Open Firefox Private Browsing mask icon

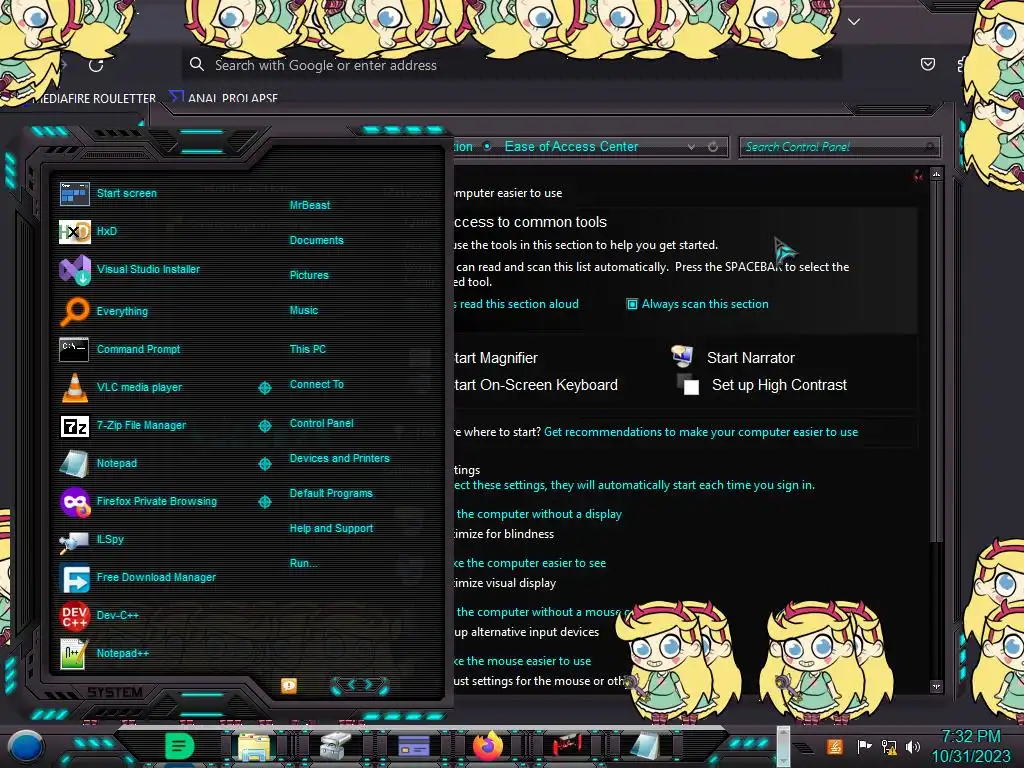pos(74,502)
